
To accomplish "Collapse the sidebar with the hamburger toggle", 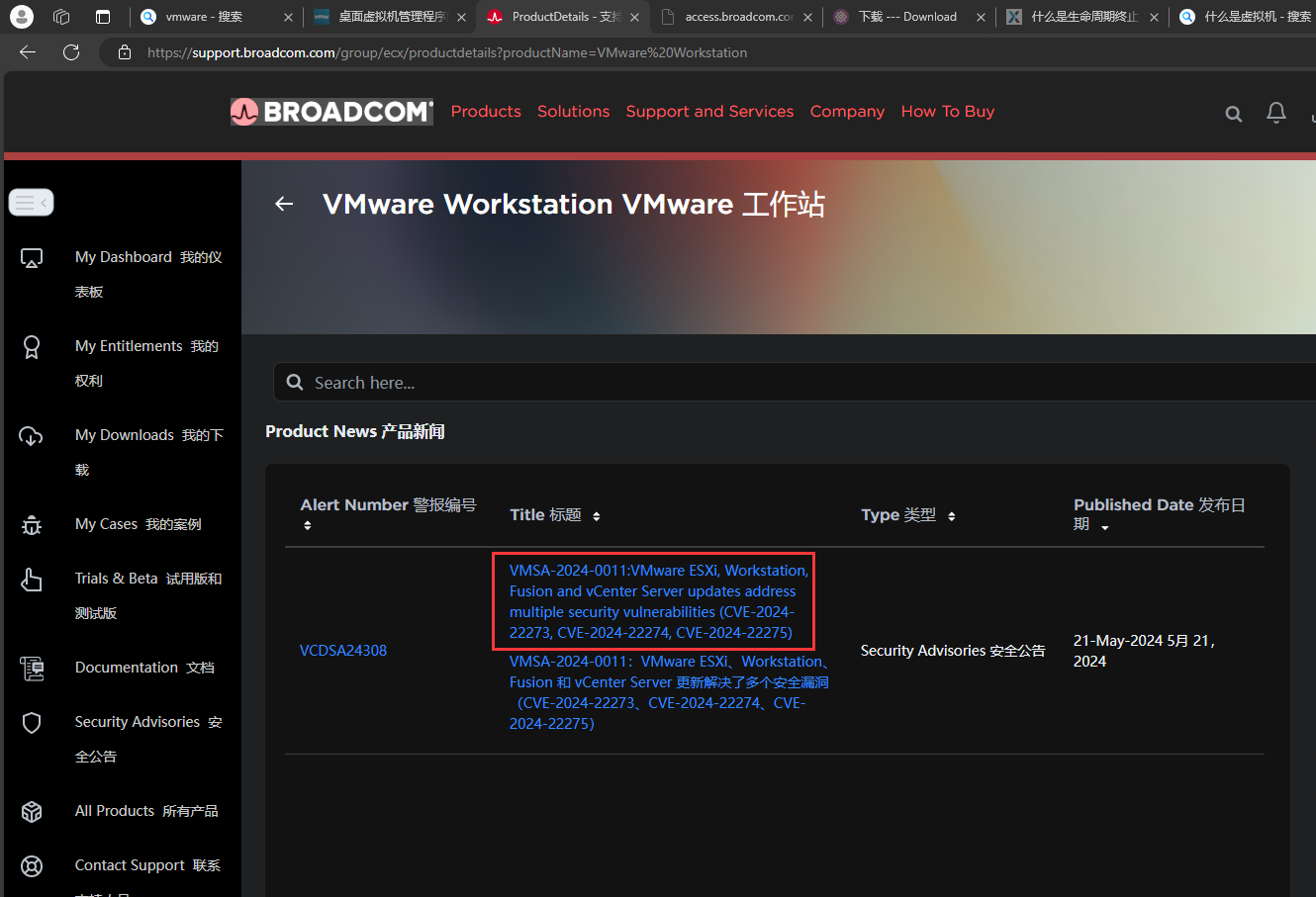I will click(31, 202).
